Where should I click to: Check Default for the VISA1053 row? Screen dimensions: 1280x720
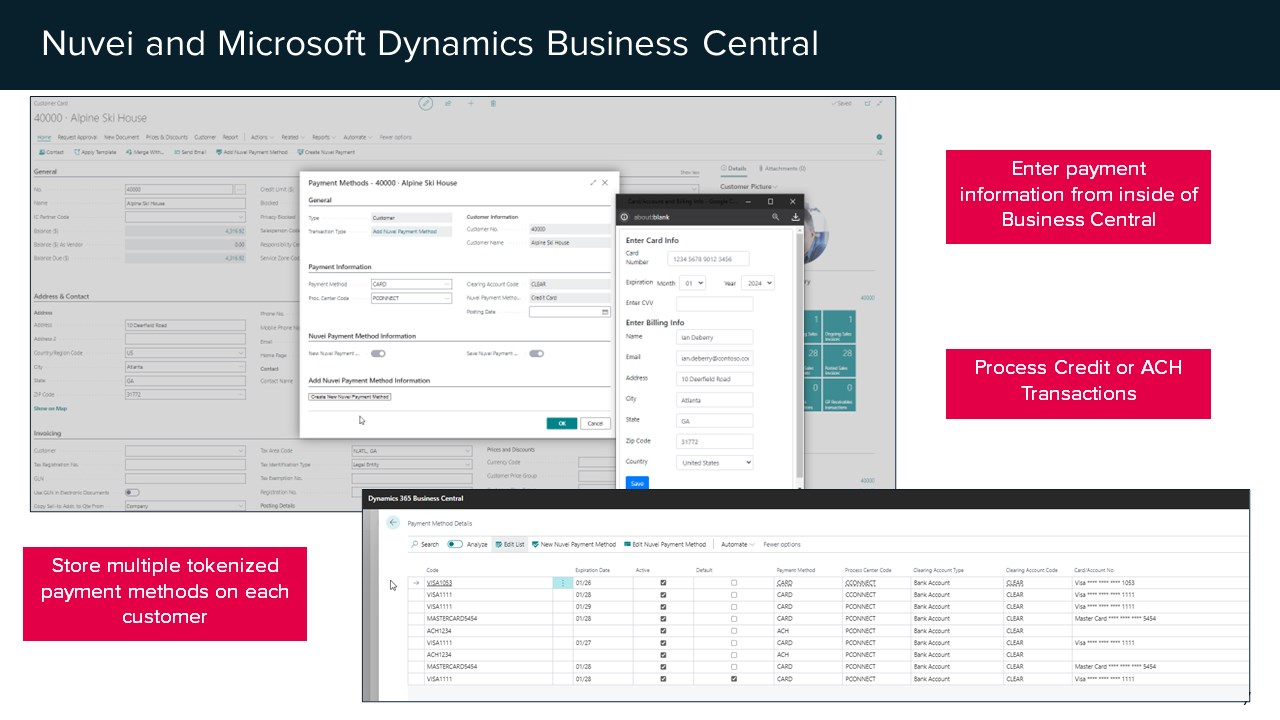[x=734, y=583]
